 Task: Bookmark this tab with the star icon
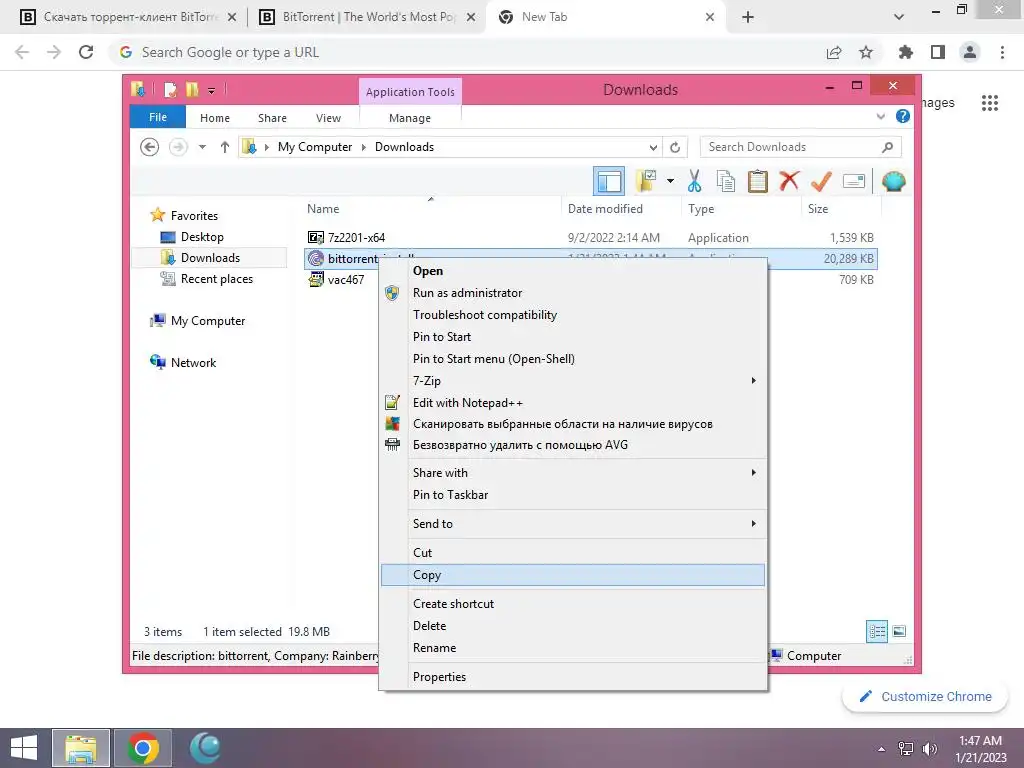click(866, 52)
